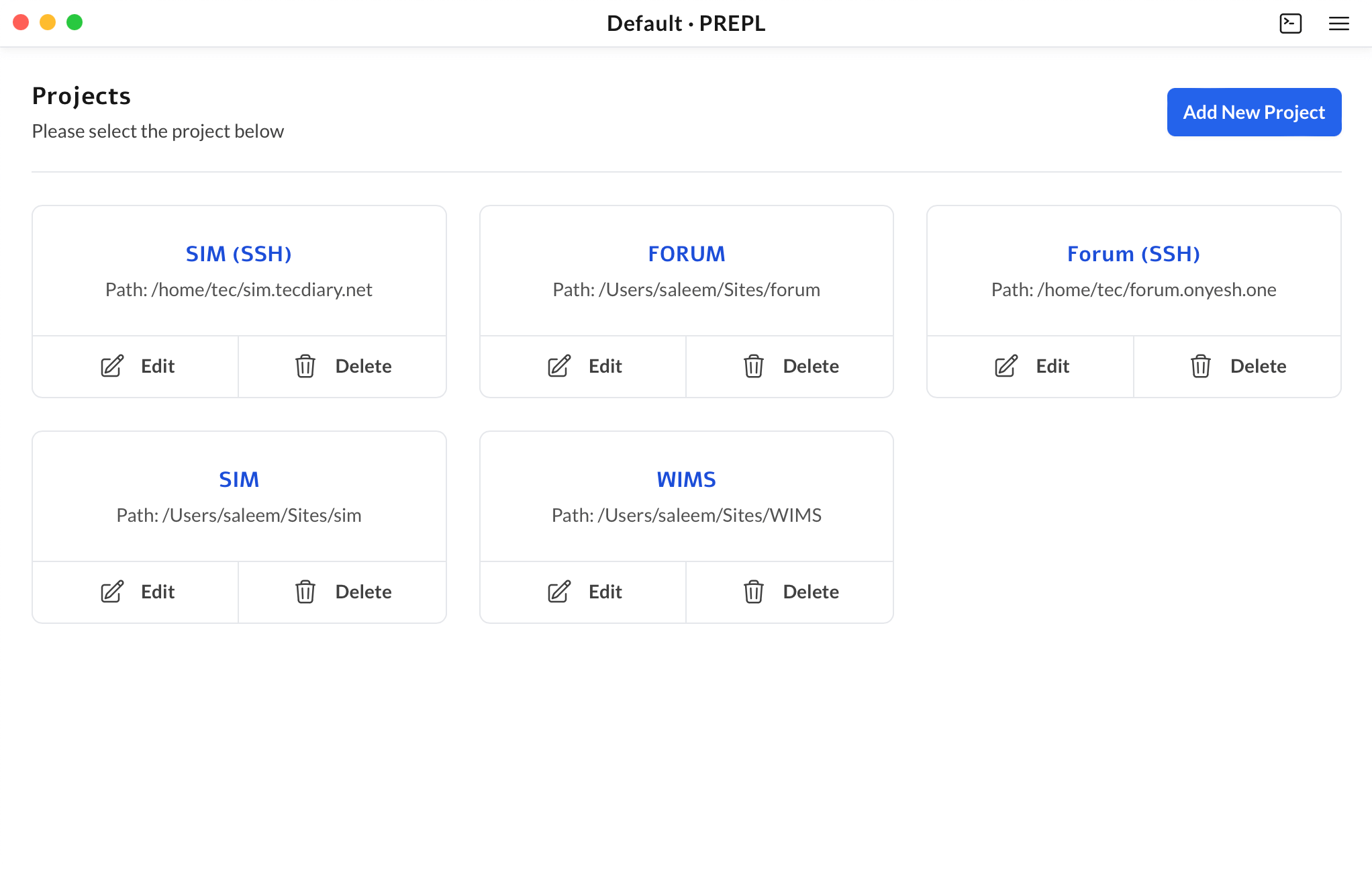
Task: Open the FORUM project
Action: (686, 254)
